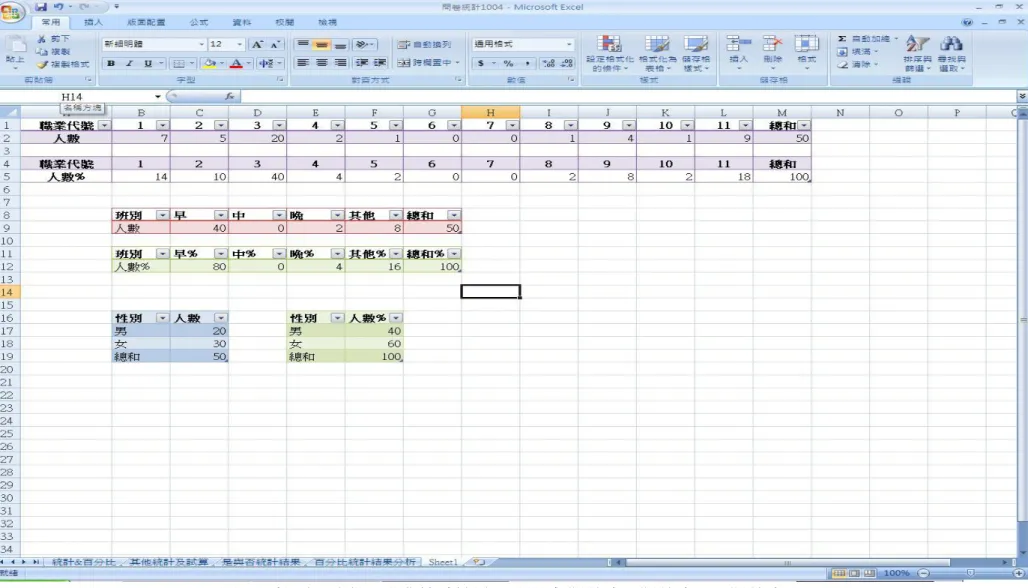Open Conditional Formatting 設定格式化的條件
The height and width of the screenshot is (588, 1028).
coord(610,53)
